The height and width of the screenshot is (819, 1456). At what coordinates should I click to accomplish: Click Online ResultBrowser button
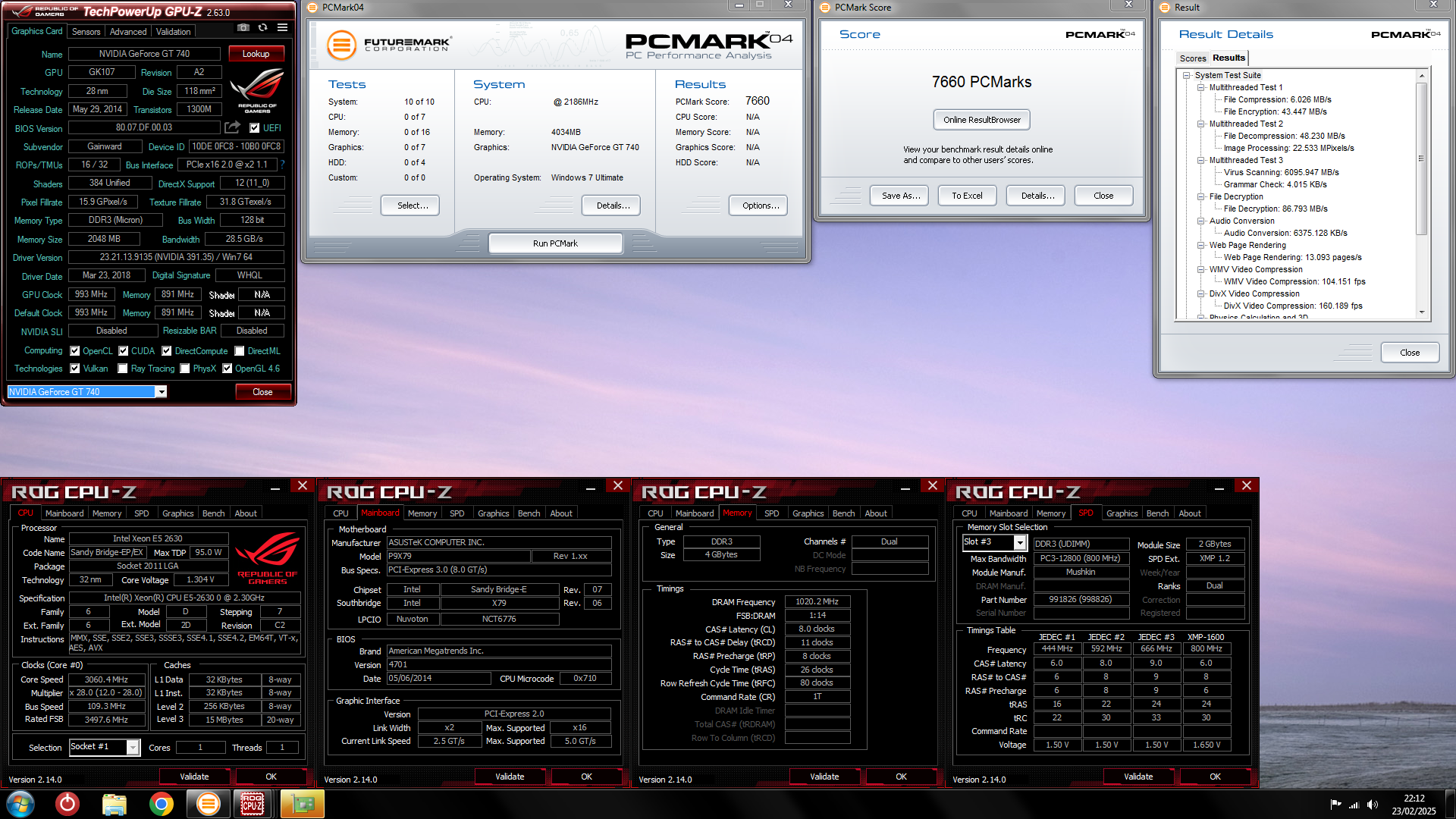tap(981, 120)
